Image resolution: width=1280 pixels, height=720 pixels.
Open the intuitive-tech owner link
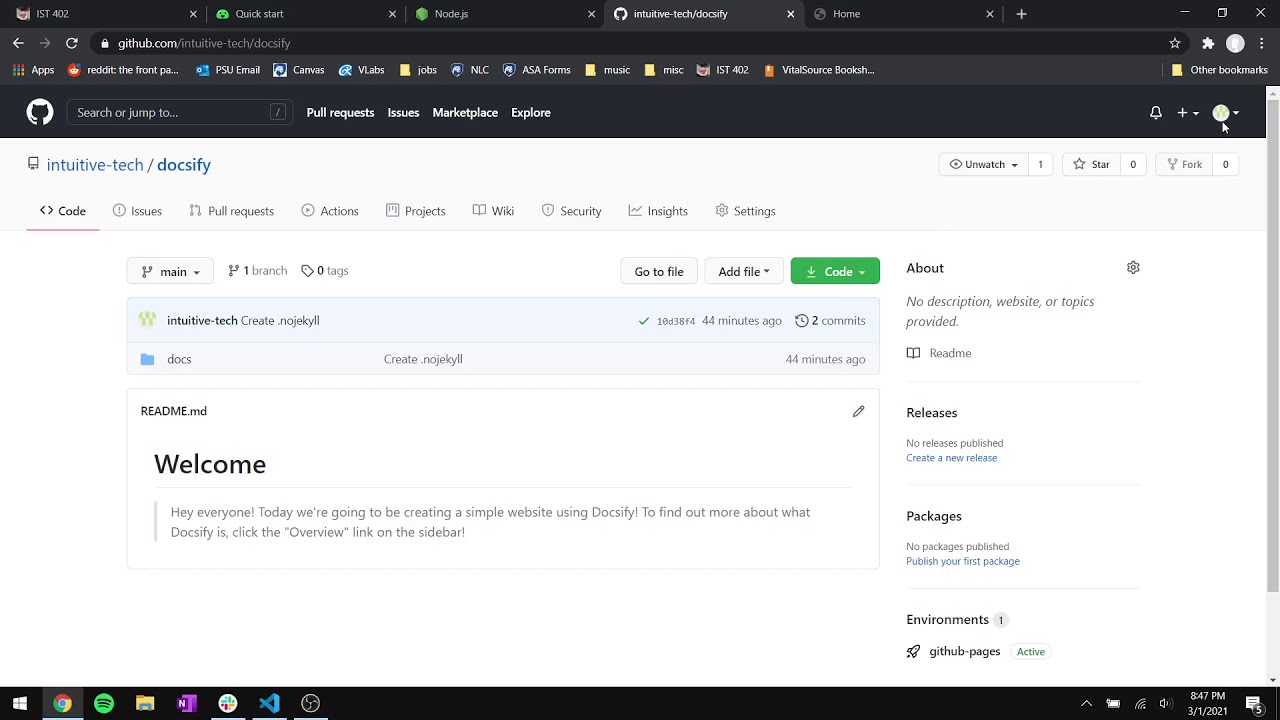click(x=95, y=165)
